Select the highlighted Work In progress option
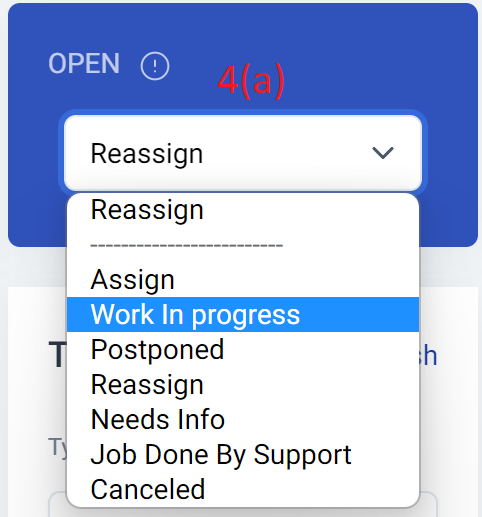 tap(243, 314)
